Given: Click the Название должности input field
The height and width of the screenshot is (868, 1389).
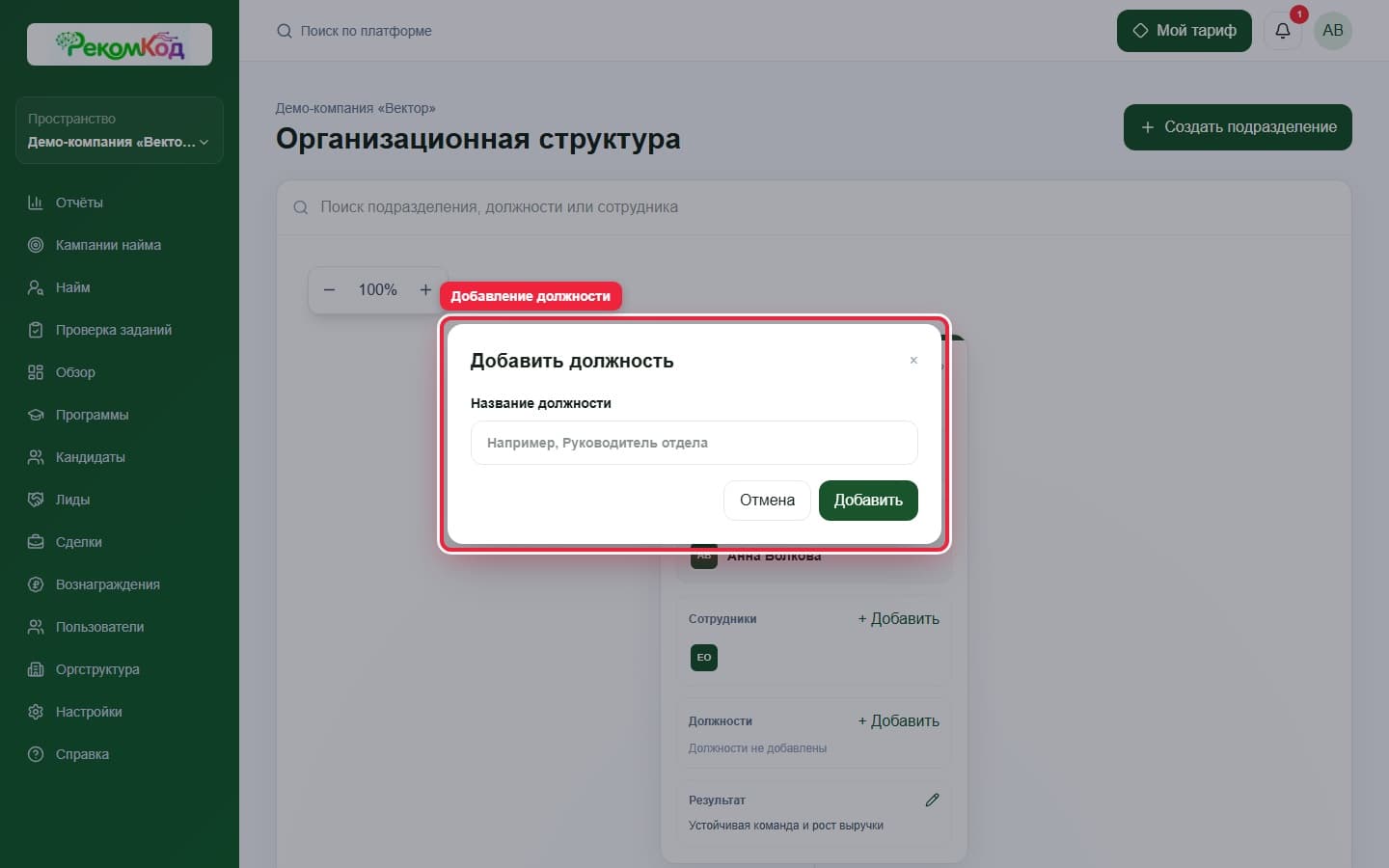Looking at the screenshot, I should (x=694, y=443).
